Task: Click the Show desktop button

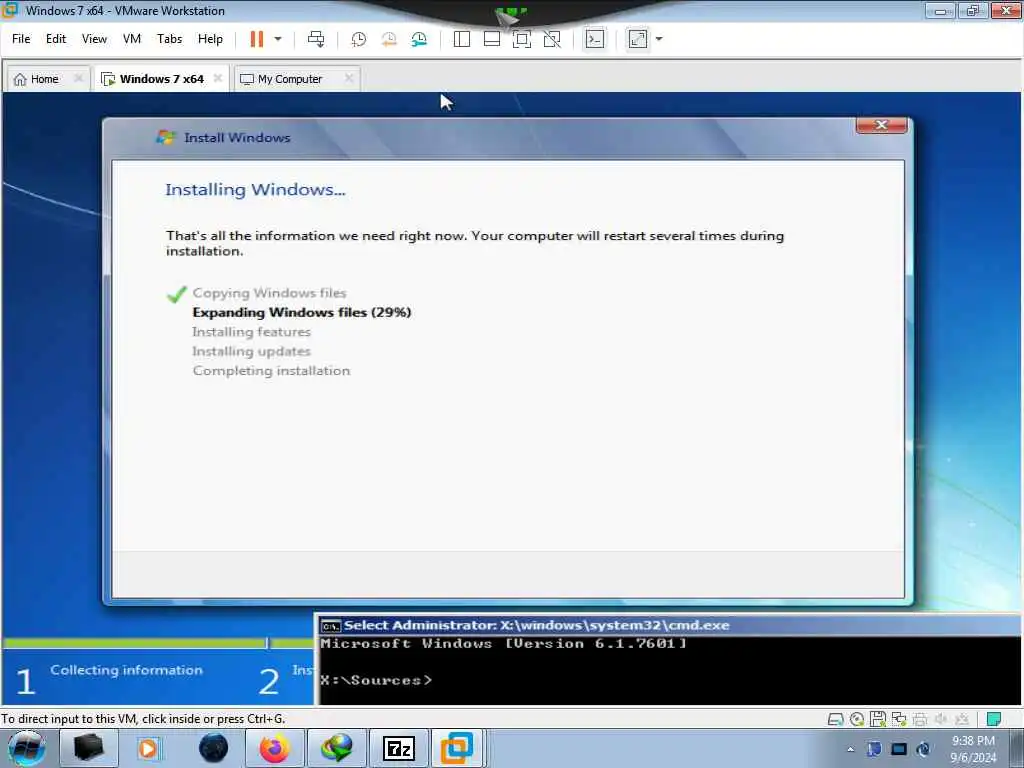Action: (1019, 748)
